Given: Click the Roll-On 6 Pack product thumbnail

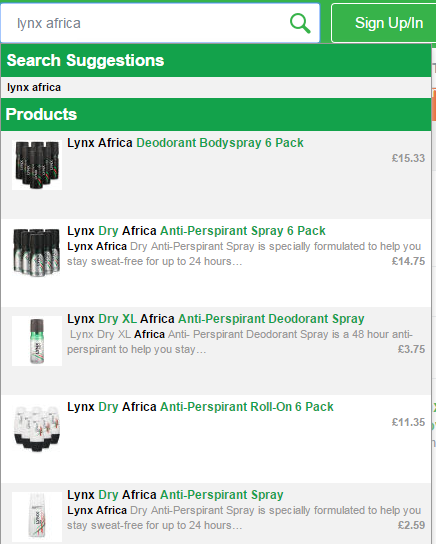Looking at the screenshot, I should click(37, 429).
